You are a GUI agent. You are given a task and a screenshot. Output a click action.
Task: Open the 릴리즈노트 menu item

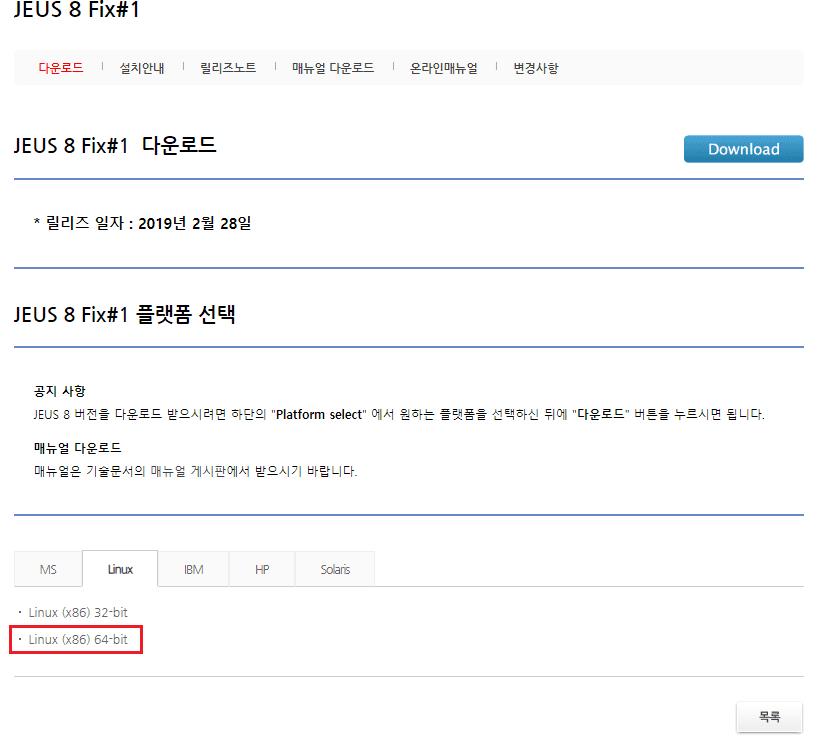tap(228, 68)
